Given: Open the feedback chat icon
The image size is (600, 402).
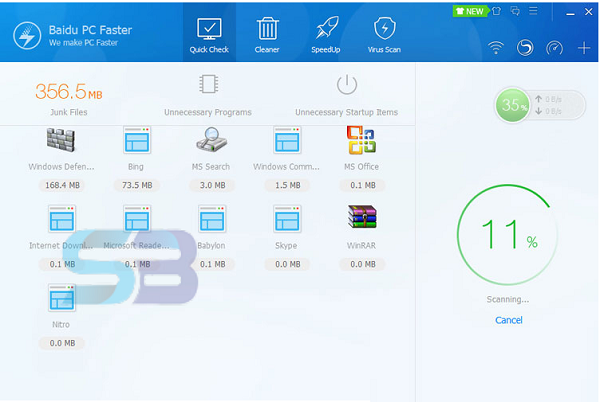Looking at the screenshot, I should (x=515, y=11).
